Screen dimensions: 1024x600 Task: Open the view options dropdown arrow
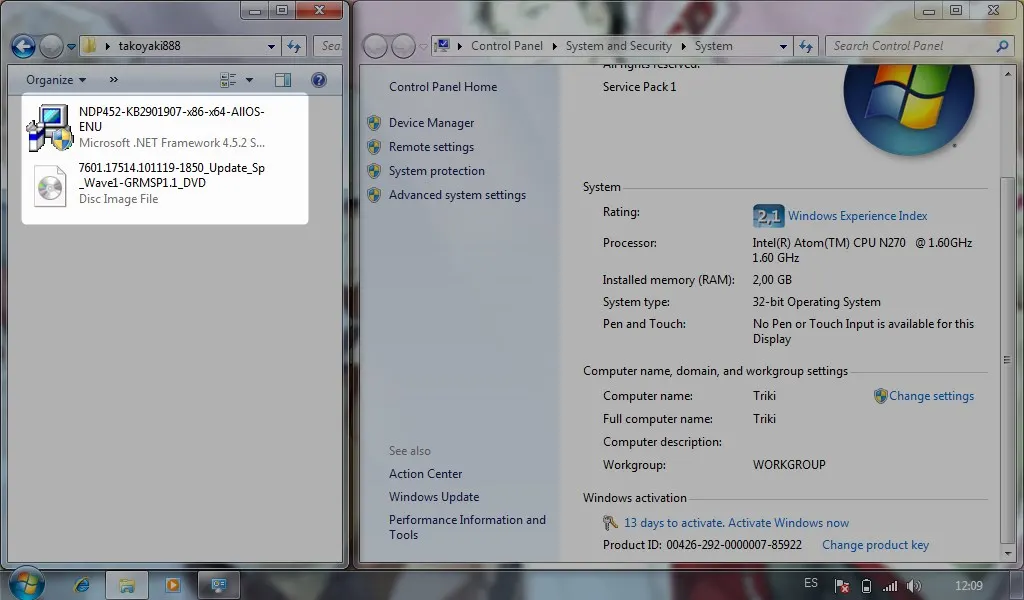pos(249,80)
